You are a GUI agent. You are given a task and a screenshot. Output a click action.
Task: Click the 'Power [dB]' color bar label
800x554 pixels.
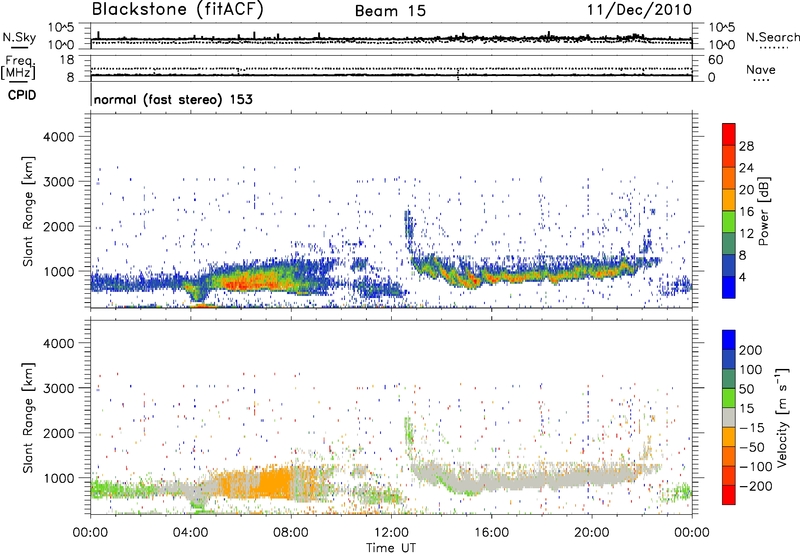(764, 211)
